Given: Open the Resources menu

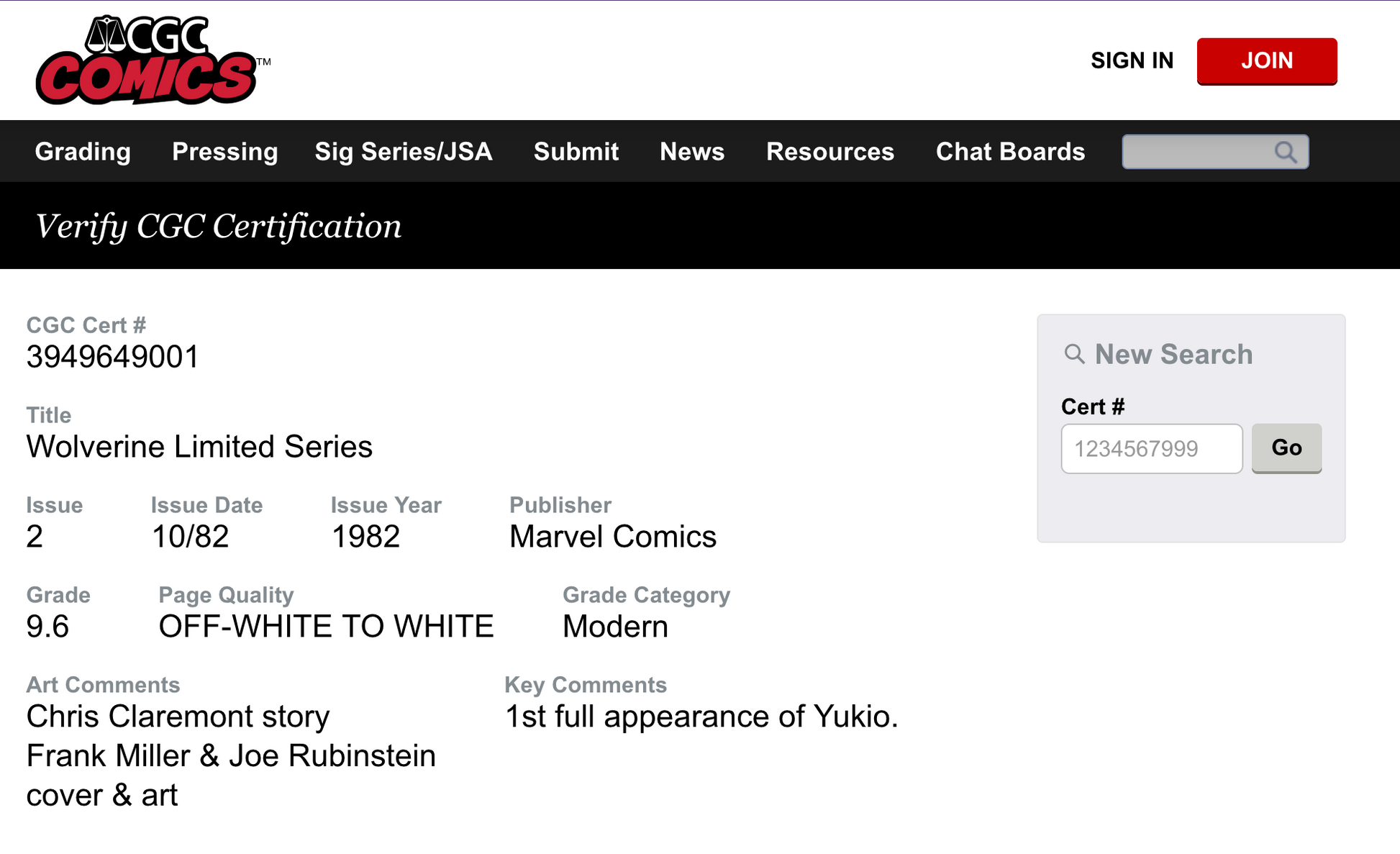Looking at the screenshot, I should [x=830, y=152].
